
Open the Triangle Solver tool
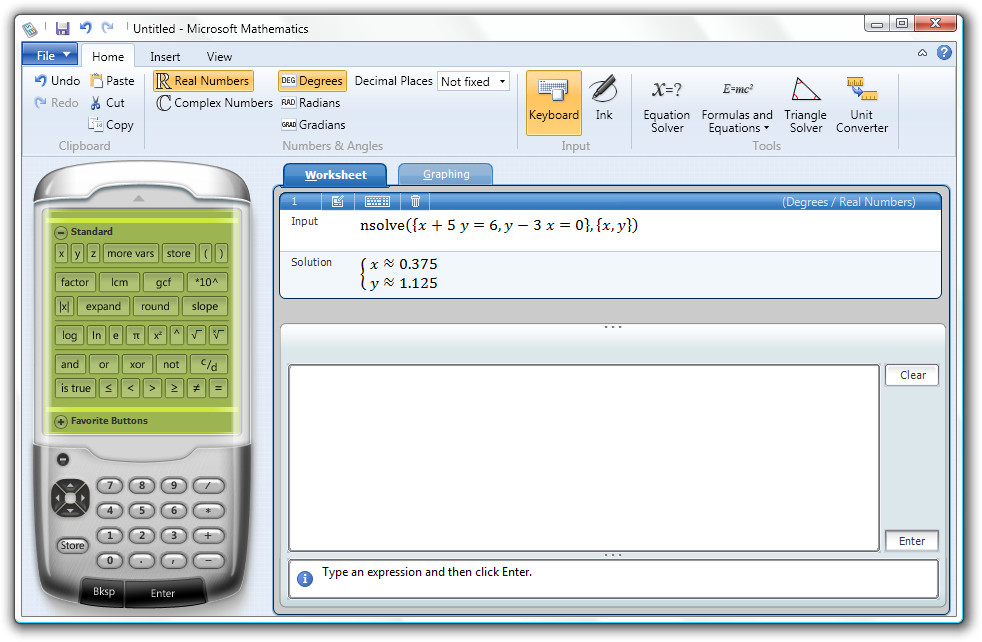[805, 105]
